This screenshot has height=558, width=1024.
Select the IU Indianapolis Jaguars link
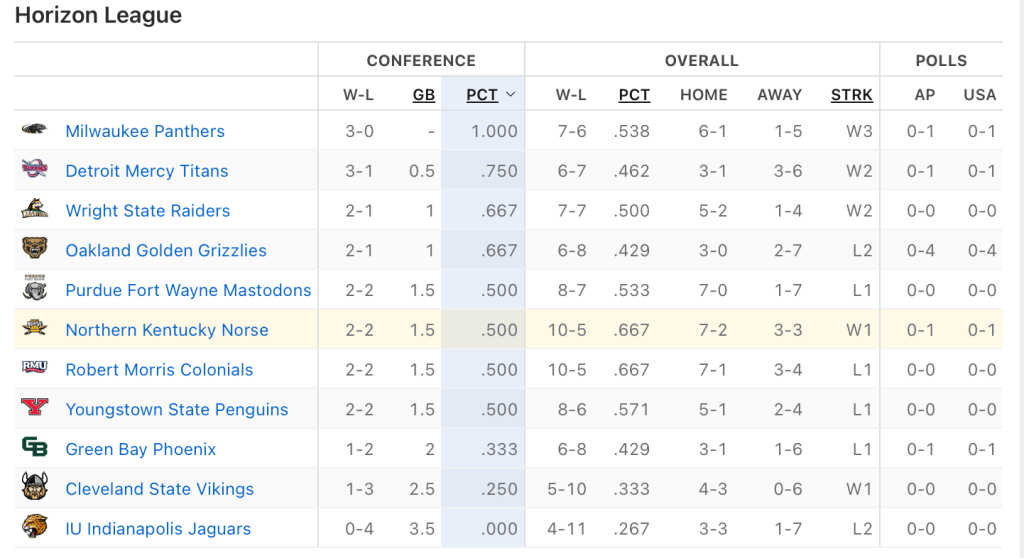tap(158, 529)
